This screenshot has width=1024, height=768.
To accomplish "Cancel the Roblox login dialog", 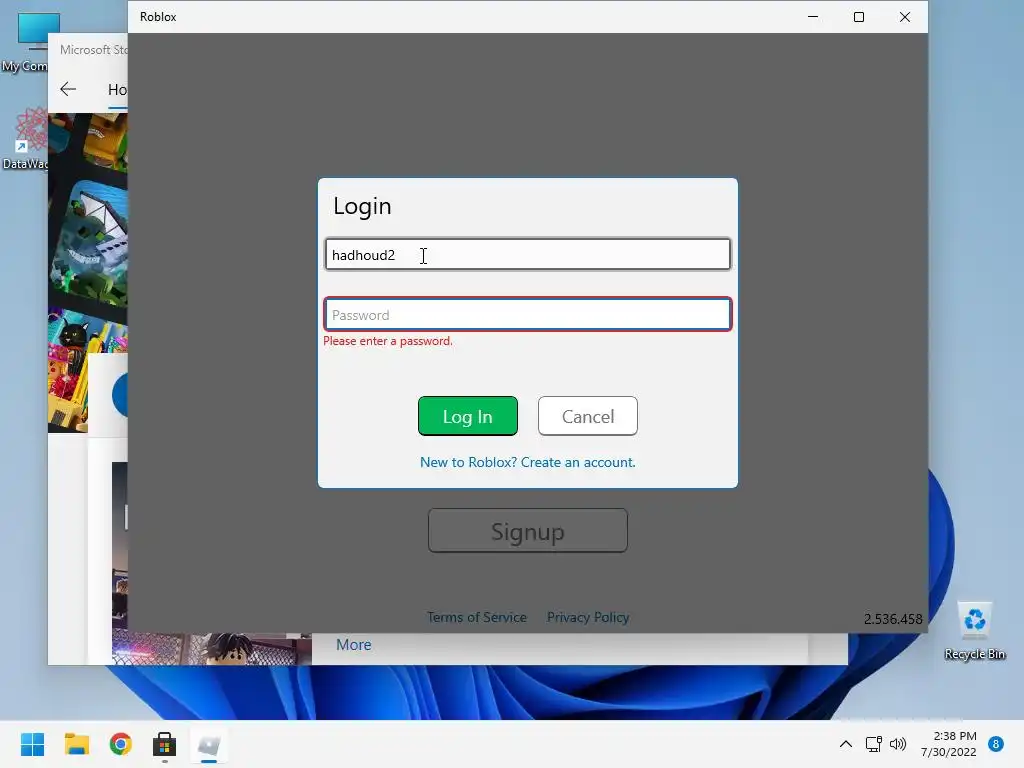I will [x=588, y=416].
